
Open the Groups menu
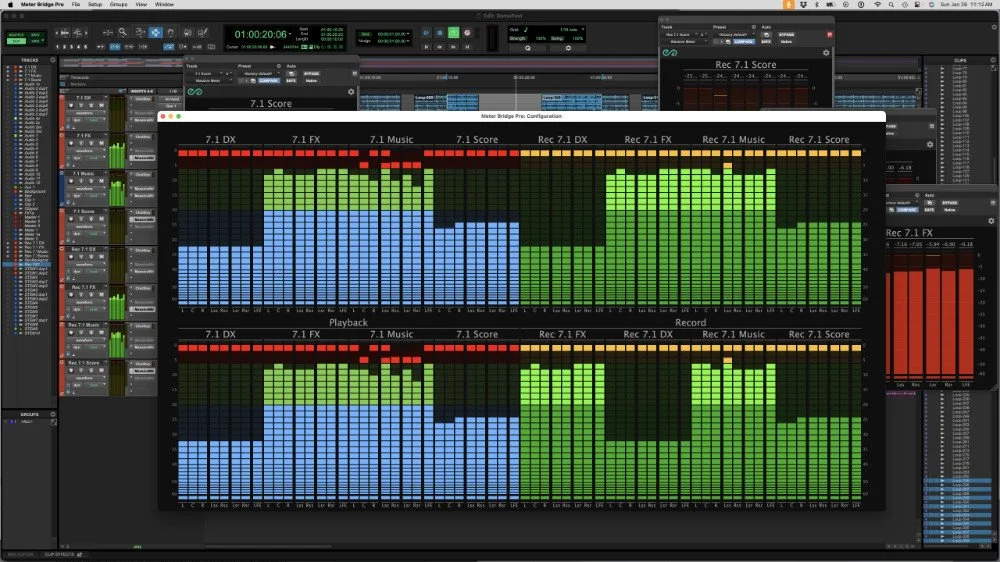[118, 4]
